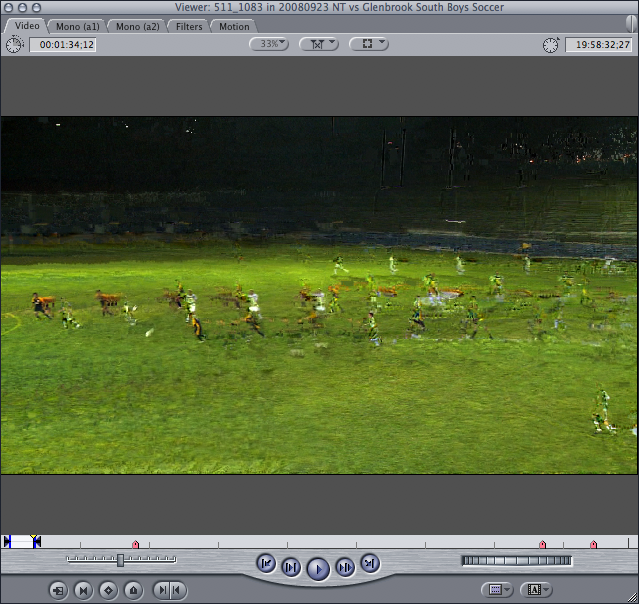Switch to the Filters tab
639x604 pixels.
coord(189,26)
